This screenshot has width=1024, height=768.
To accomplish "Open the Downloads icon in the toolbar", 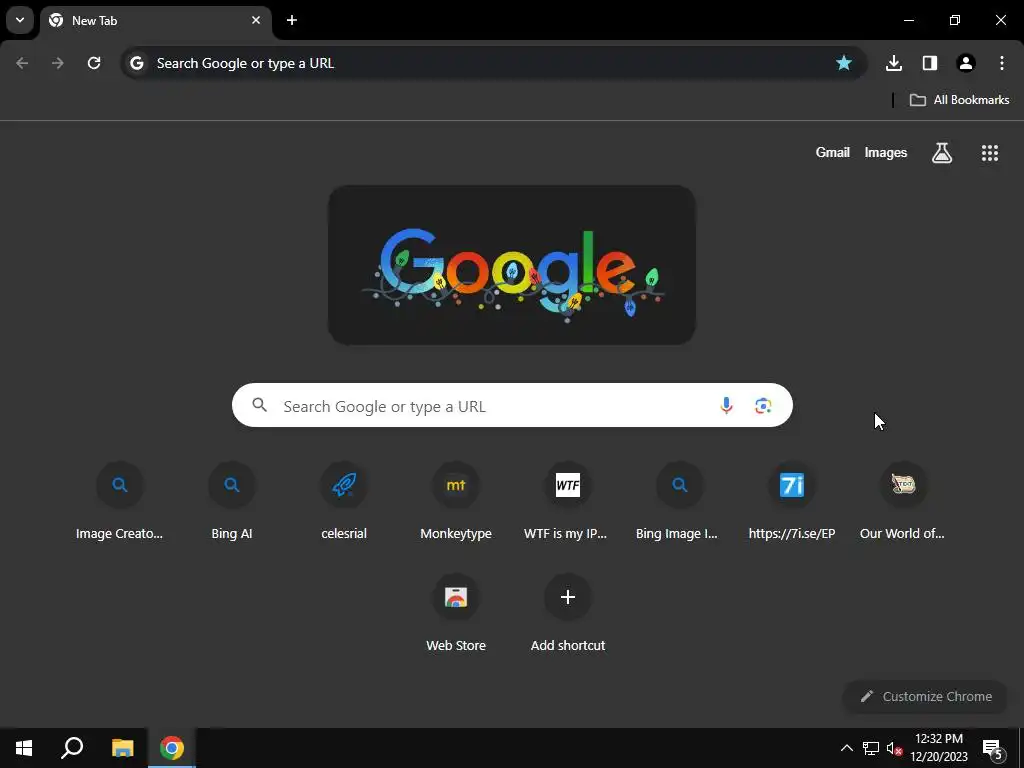I will (x=893, y=63).
